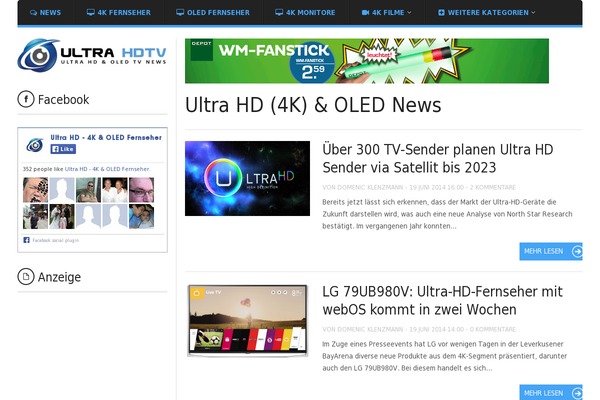The width and height of the screenshot is (600, 400).
Task: Open the OLED Fernseher menu item
Action: (x=213, y=13)
